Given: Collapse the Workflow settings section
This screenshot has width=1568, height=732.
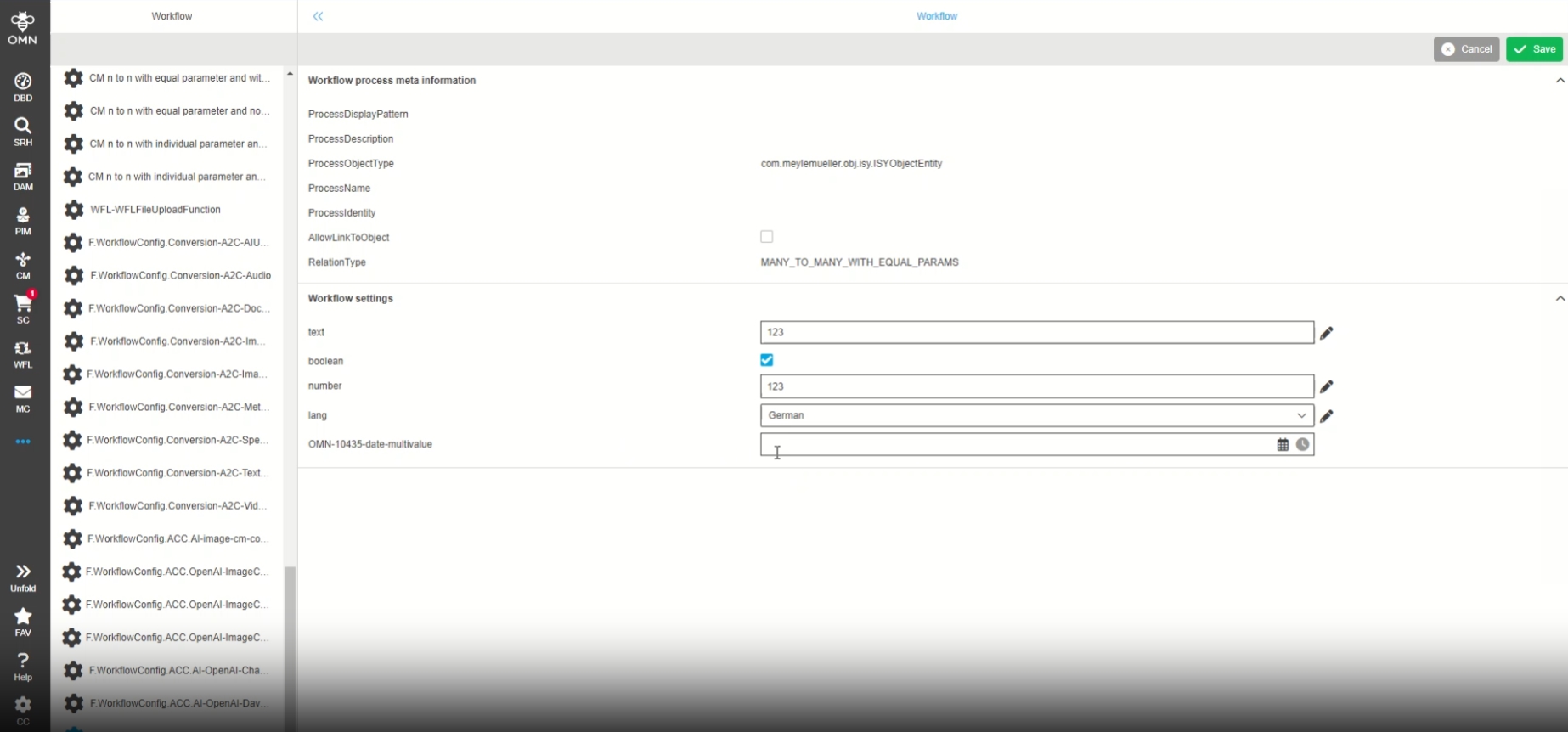Looking at the screenshot, I should 1560,299.
